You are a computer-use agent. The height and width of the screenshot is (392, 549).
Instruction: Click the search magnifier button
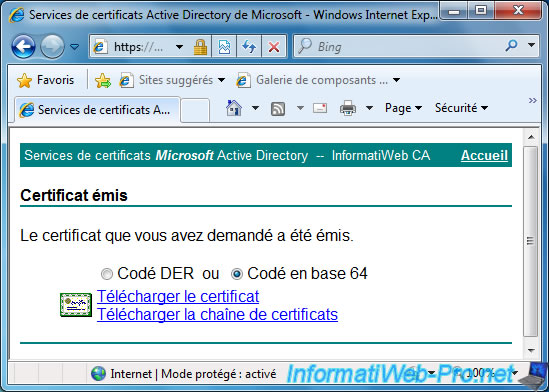click(511, 45)
